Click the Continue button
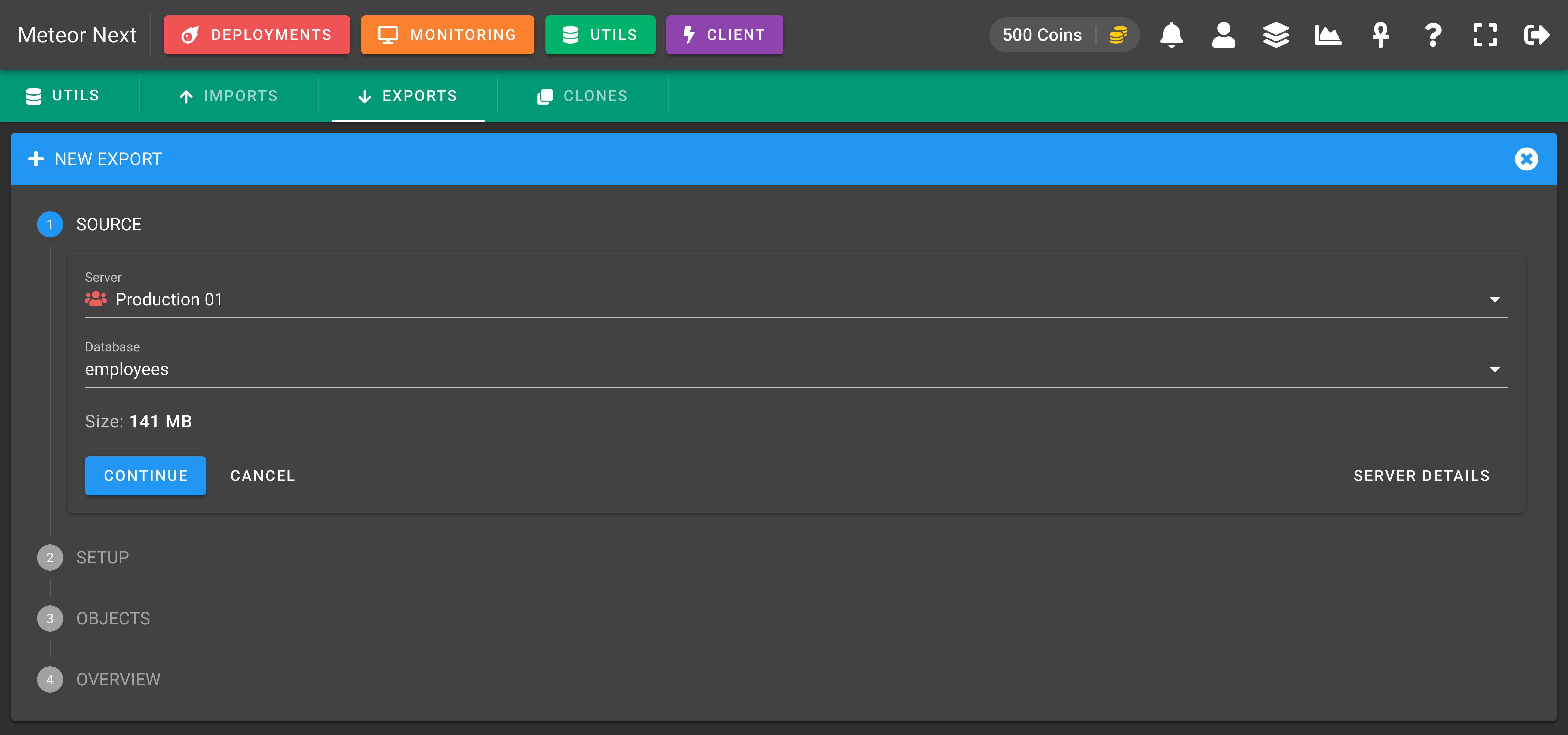 coord(145,475)
